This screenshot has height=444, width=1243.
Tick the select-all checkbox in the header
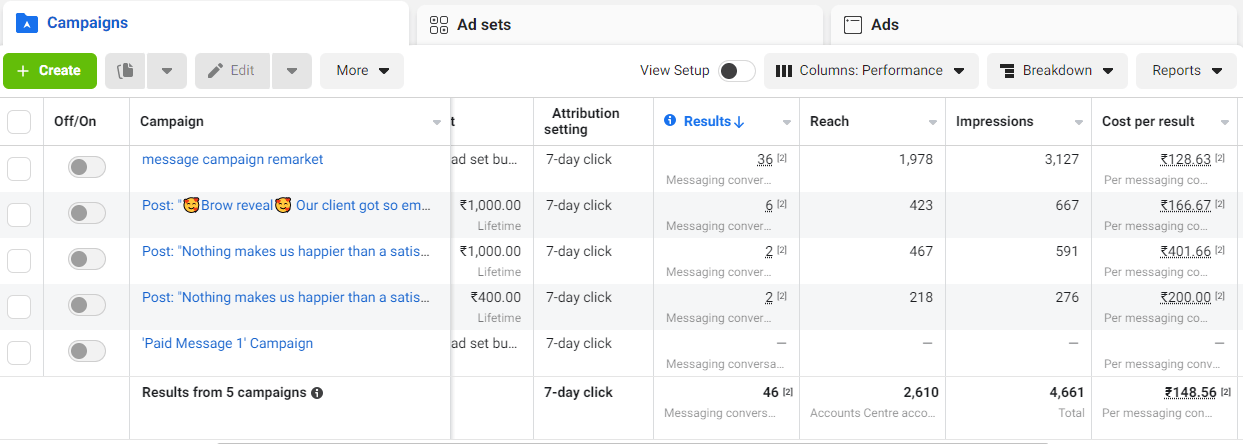(19, 122)
